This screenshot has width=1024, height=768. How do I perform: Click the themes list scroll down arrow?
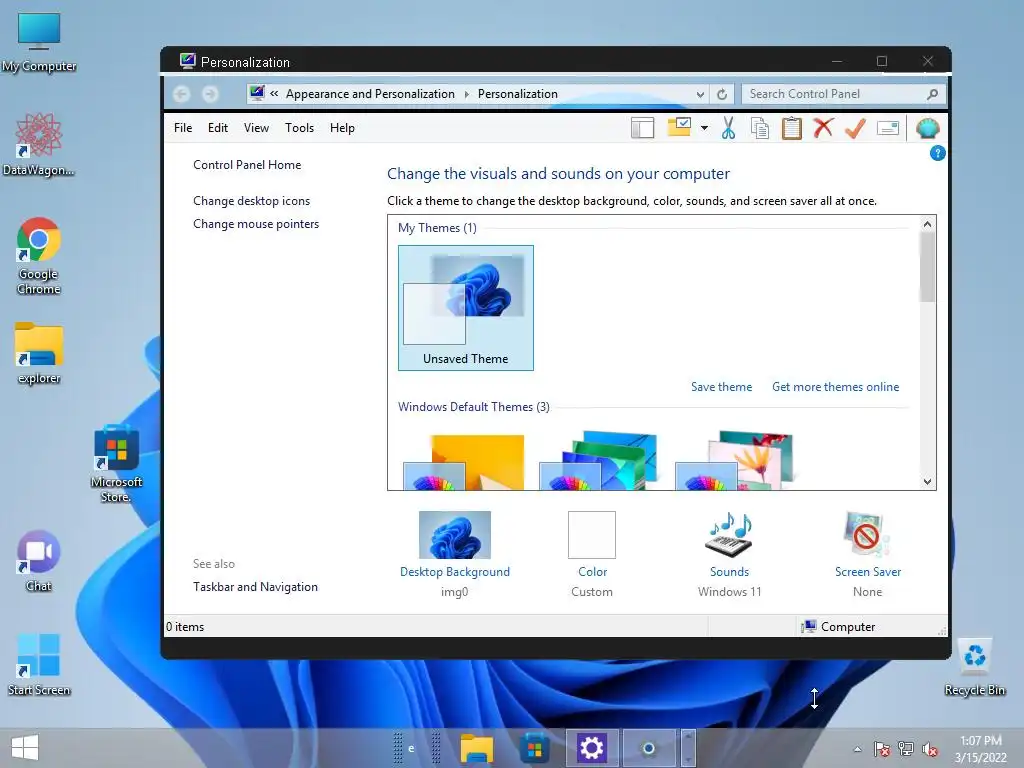pos(927,482)
